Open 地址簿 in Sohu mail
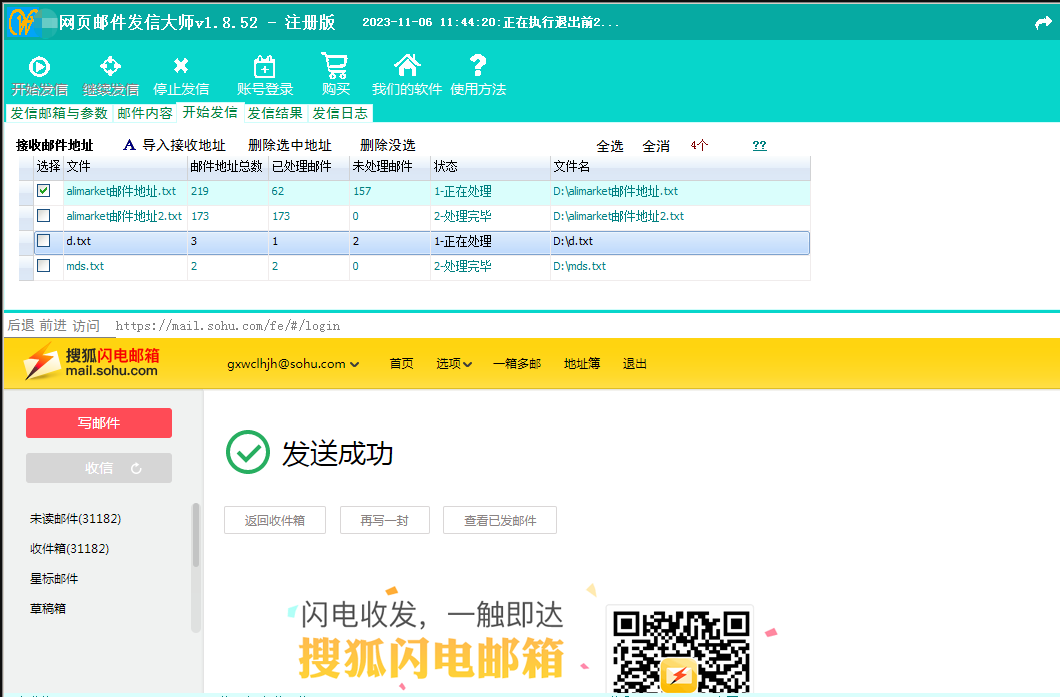Viewport: 1060px width, 697px height. [582, 364]
